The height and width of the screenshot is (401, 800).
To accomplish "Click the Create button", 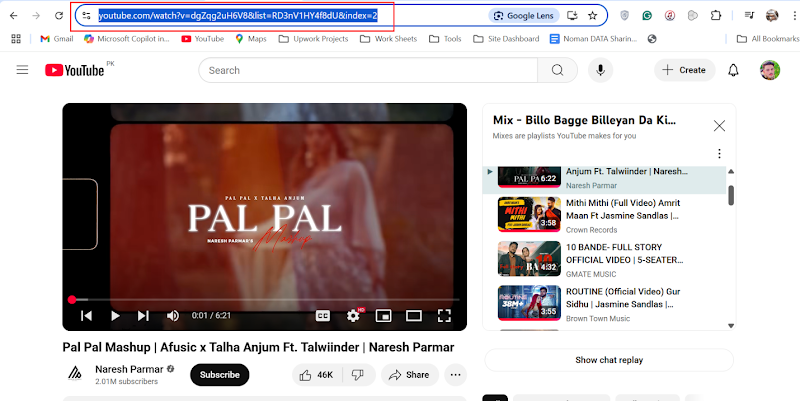I will (x=684, y=70).
